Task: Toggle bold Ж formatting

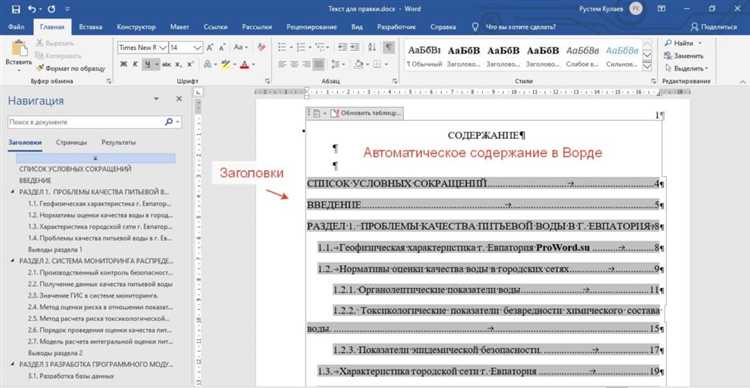Action: [123, 64]
